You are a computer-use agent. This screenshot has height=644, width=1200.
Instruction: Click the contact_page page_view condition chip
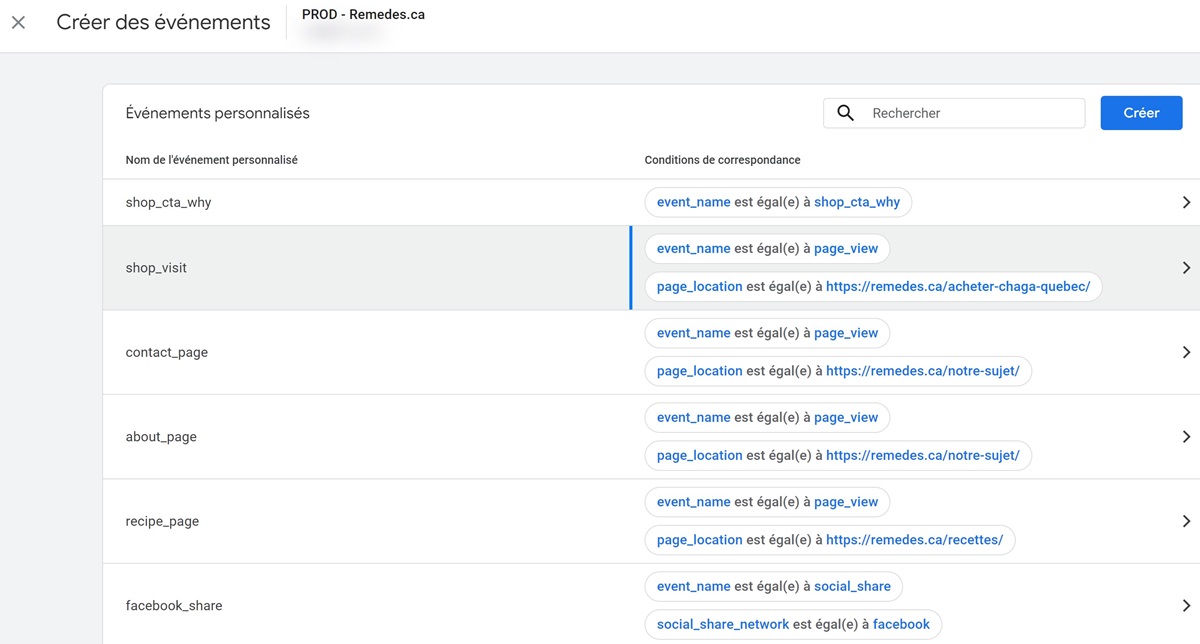[x=767, y=333]
